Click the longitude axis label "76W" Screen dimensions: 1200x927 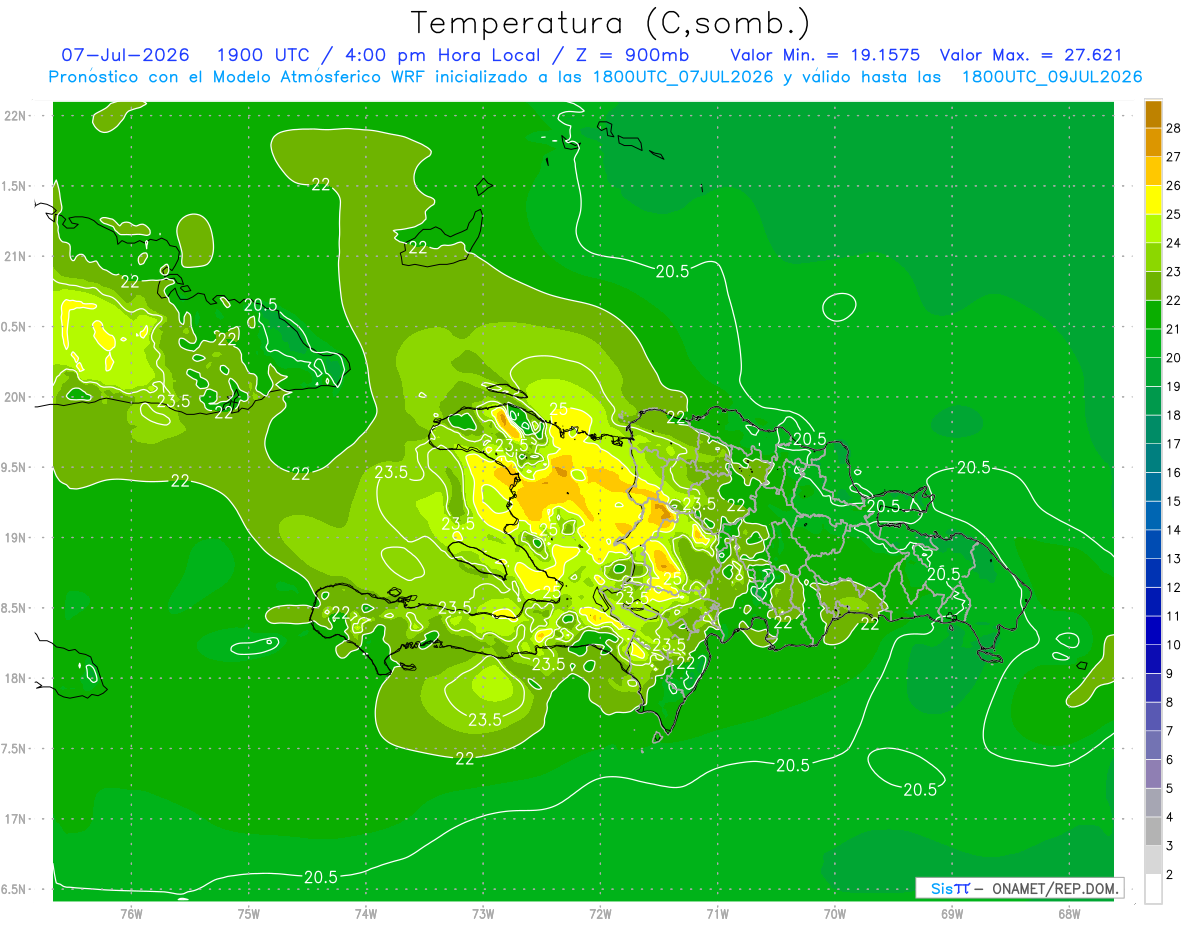pyautogui.click(x=131, y=913)
